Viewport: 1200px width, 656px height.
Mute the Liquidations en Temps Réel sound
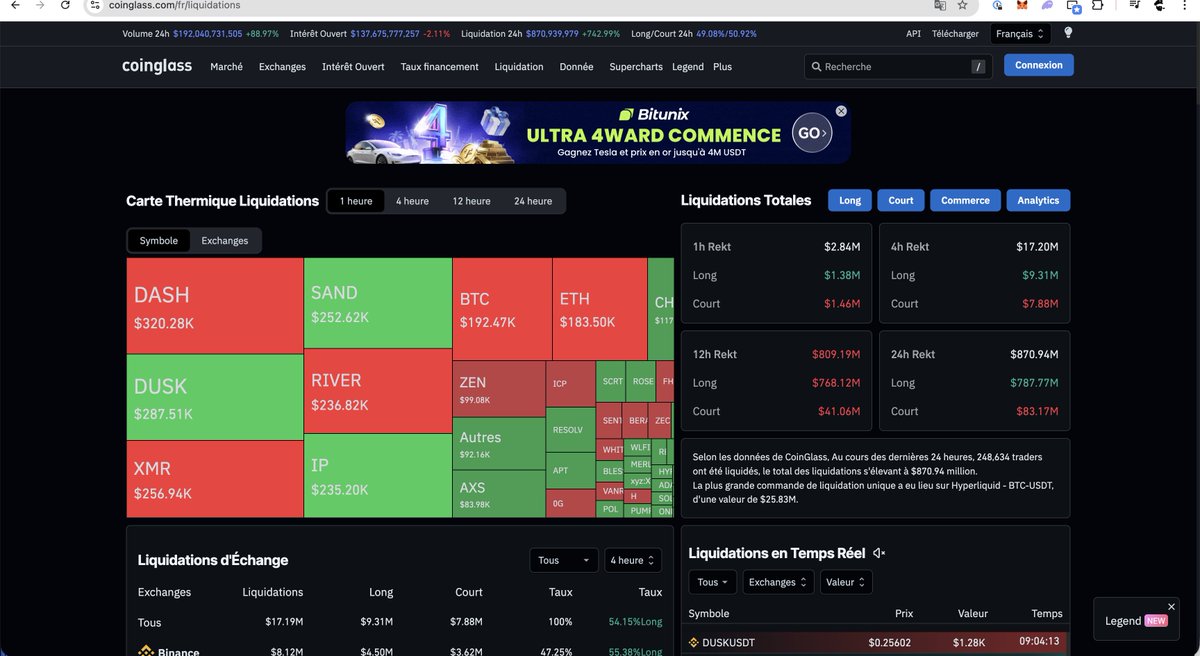[x=879, y=552]
